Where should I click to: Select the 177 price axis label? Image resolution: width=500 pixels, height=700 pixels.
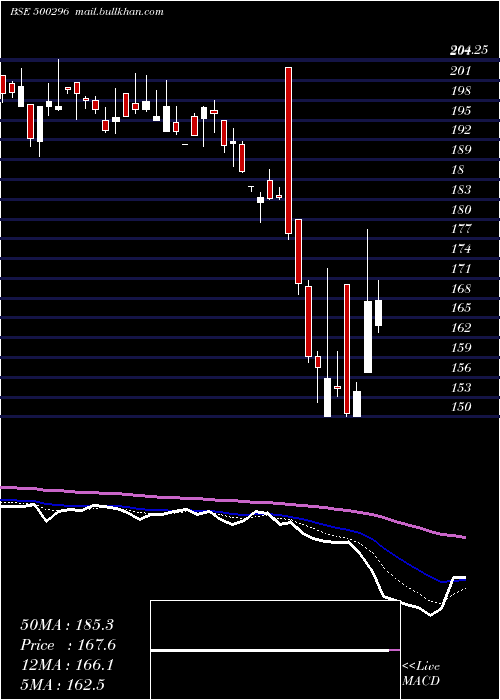(x=461, y=229)
